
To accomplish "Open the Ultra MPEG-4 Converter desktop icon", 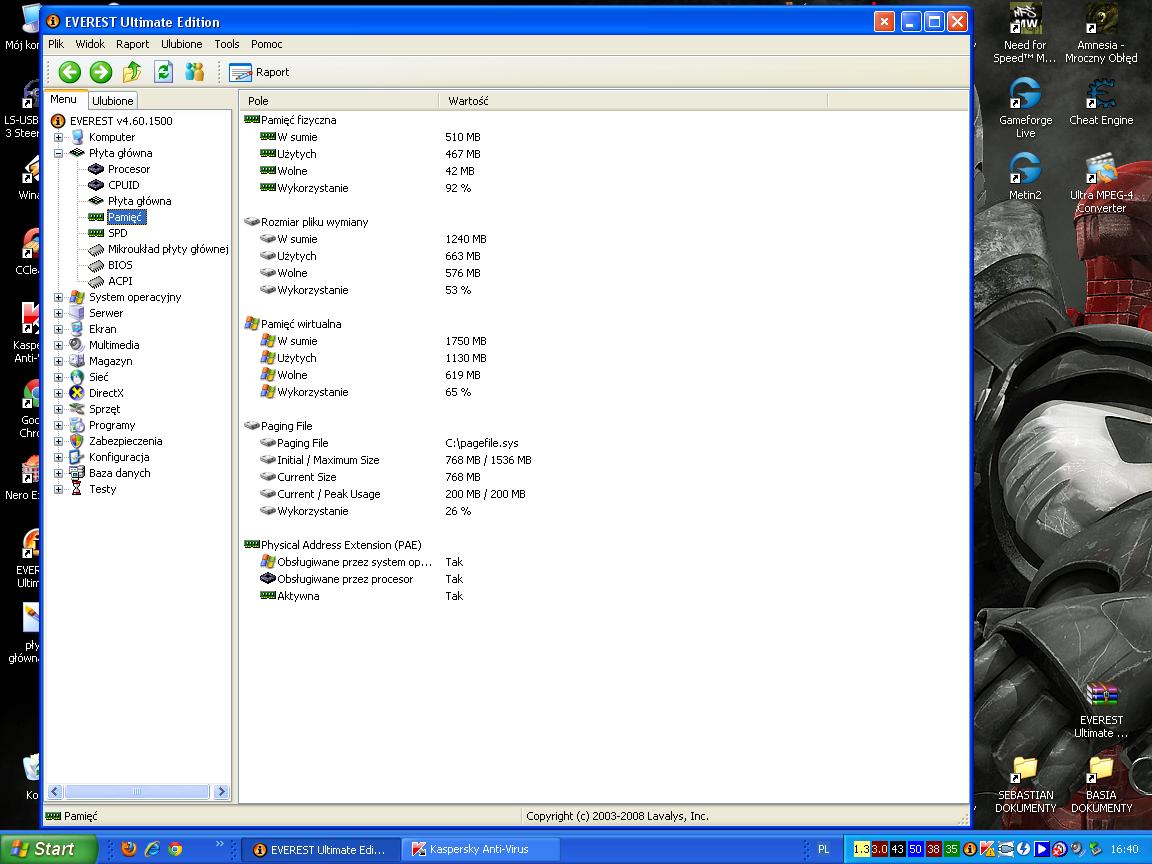I will [x=1101, y=184].
